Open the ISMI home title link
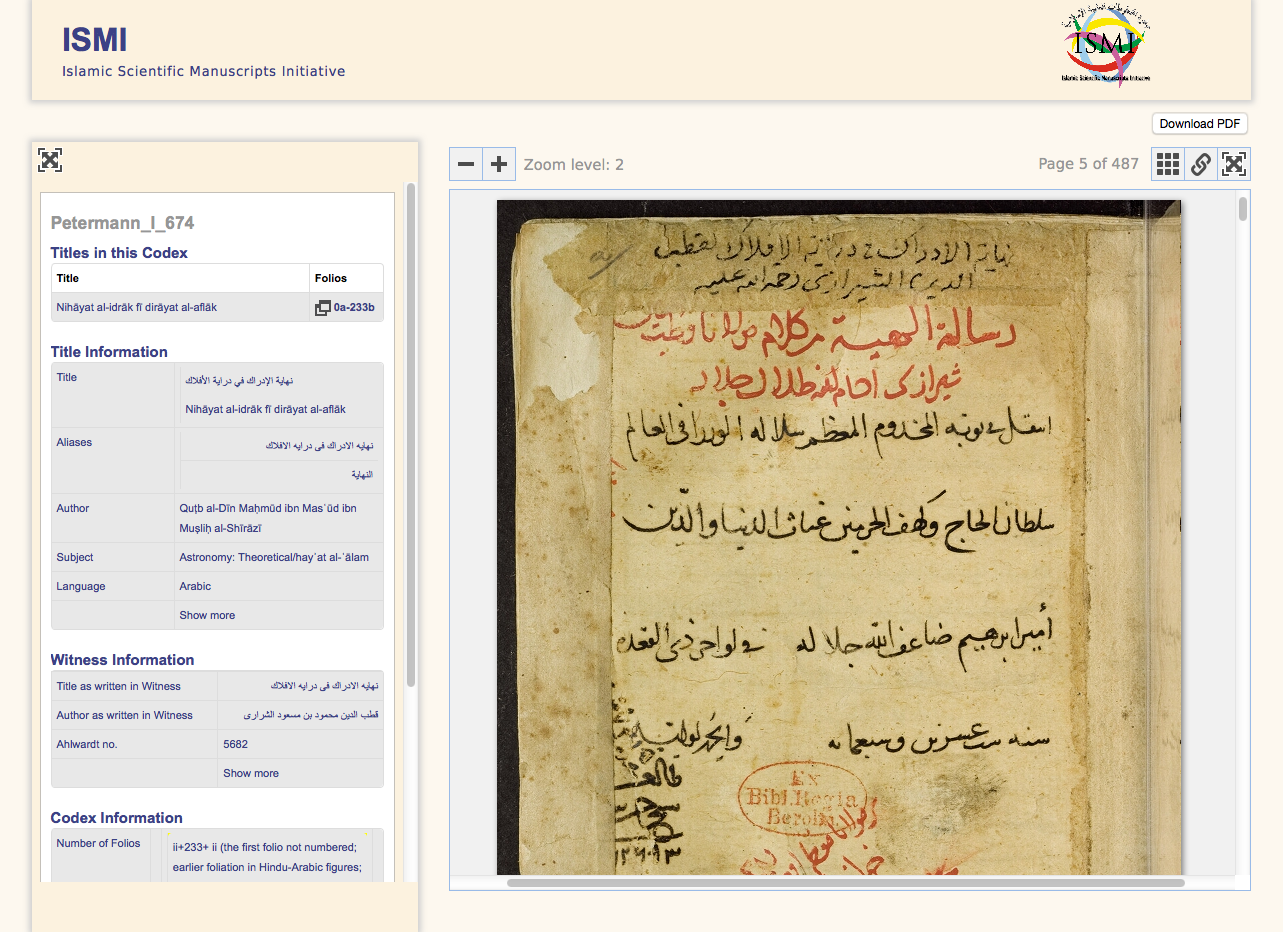This screenshot has height=932, width=1283. pos(94,39)
